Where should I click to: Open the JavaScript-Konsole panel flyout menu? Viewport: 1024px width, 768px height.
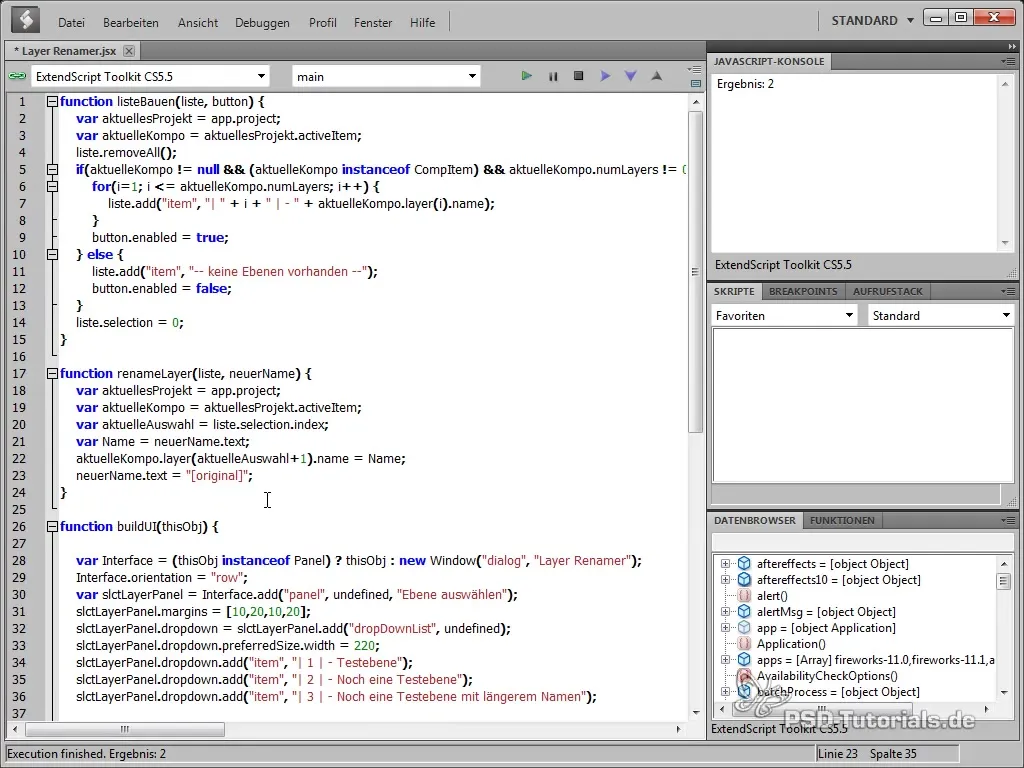pyautogui.click(x=1008, y=61)
